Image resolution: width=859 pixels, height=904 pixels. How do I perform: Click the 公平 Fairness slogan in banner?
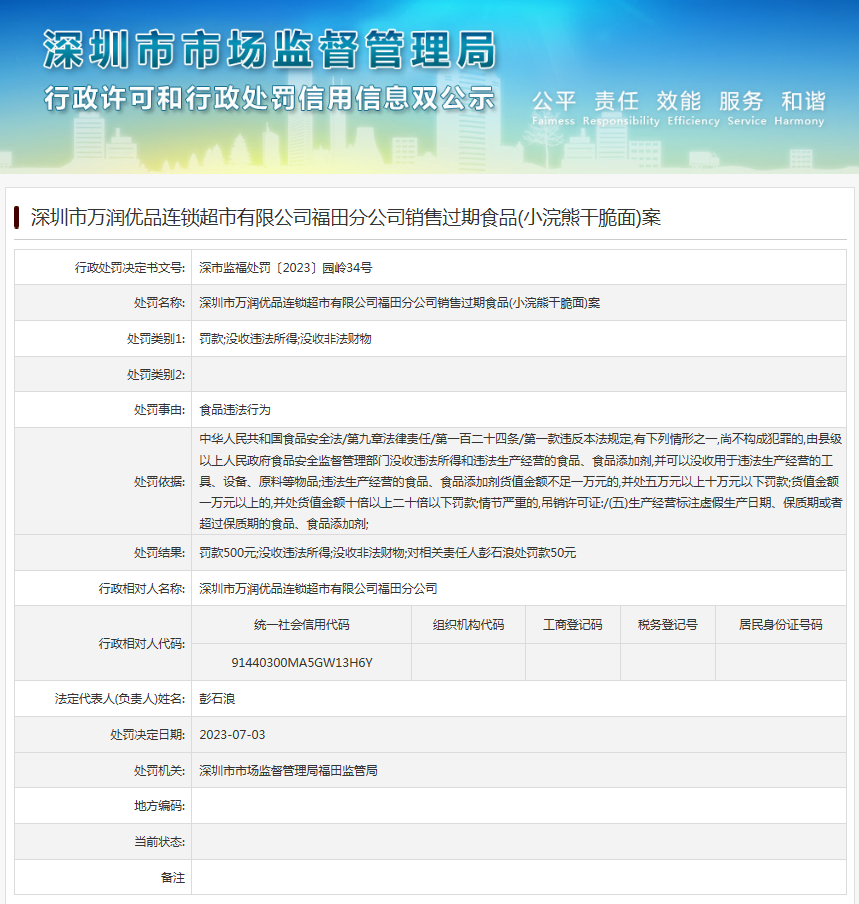[553, 108]
